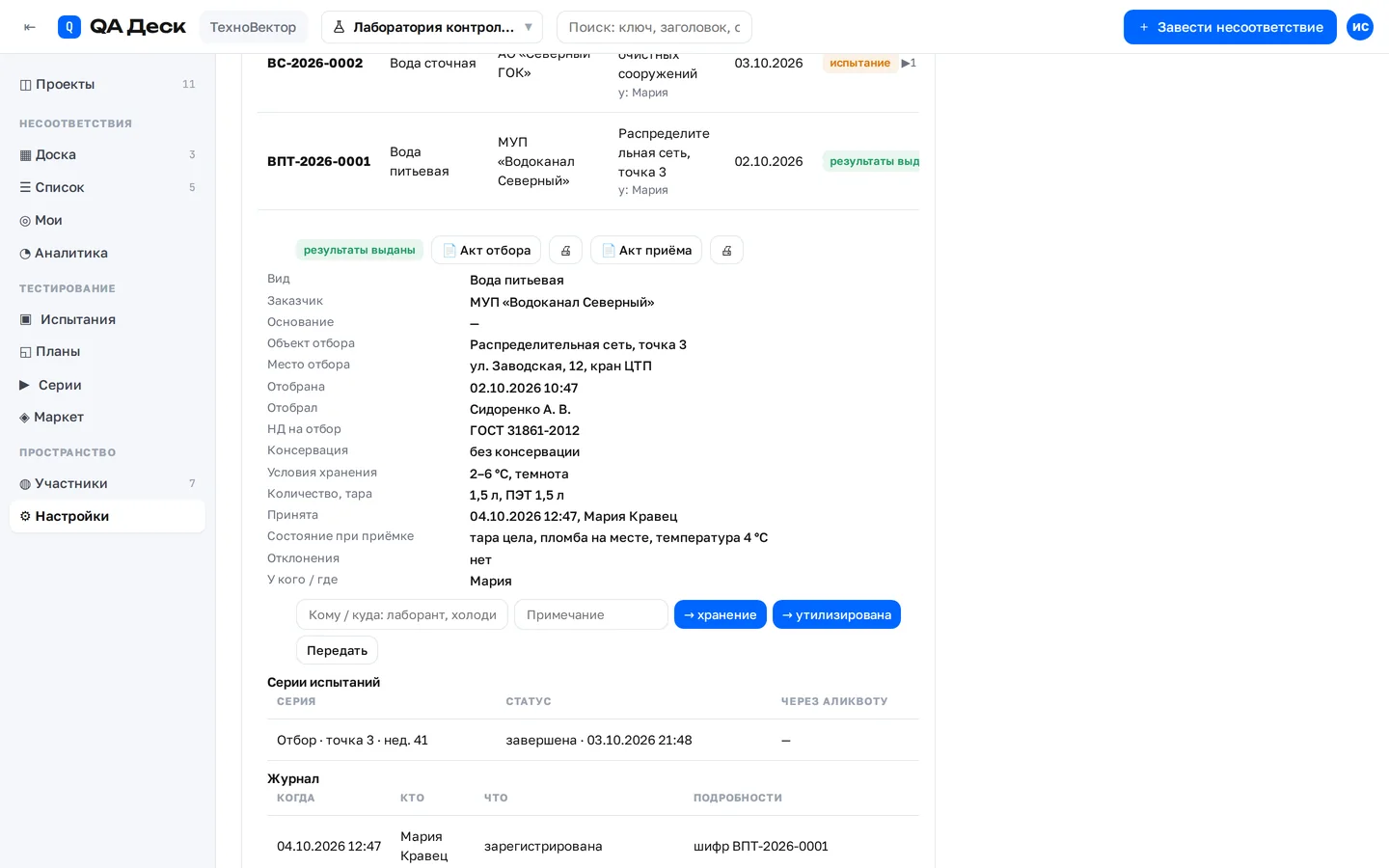Open the Акт приёма document
This screenshot has width=1389, height=868.
[x=646, y=251]
